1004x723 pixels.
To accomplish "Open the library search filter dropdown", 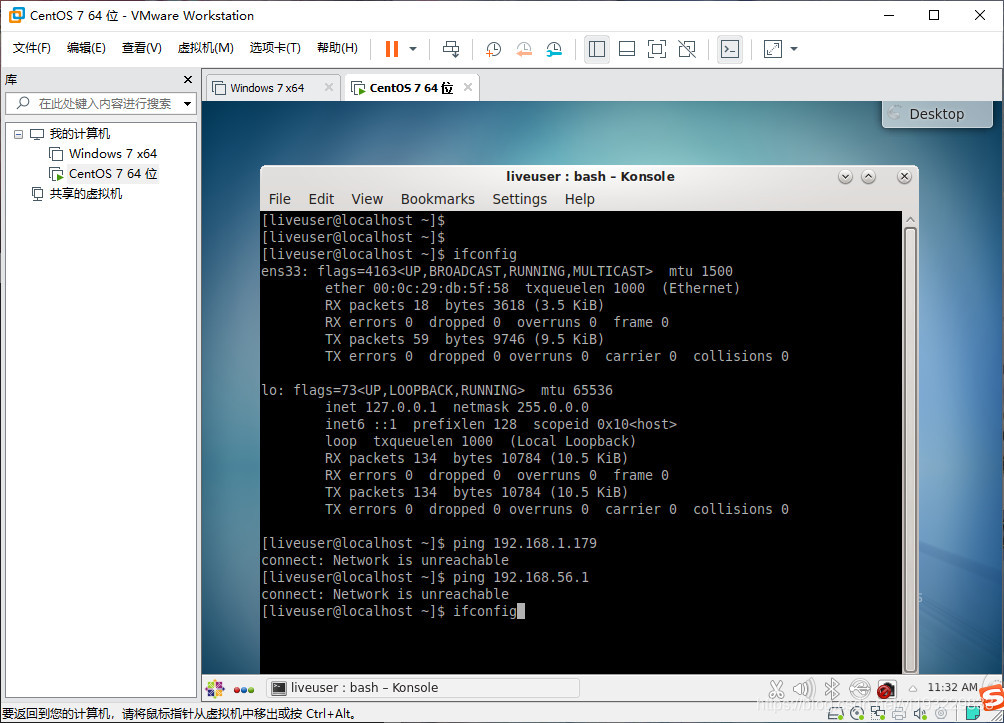I will (x=188, y=103).
